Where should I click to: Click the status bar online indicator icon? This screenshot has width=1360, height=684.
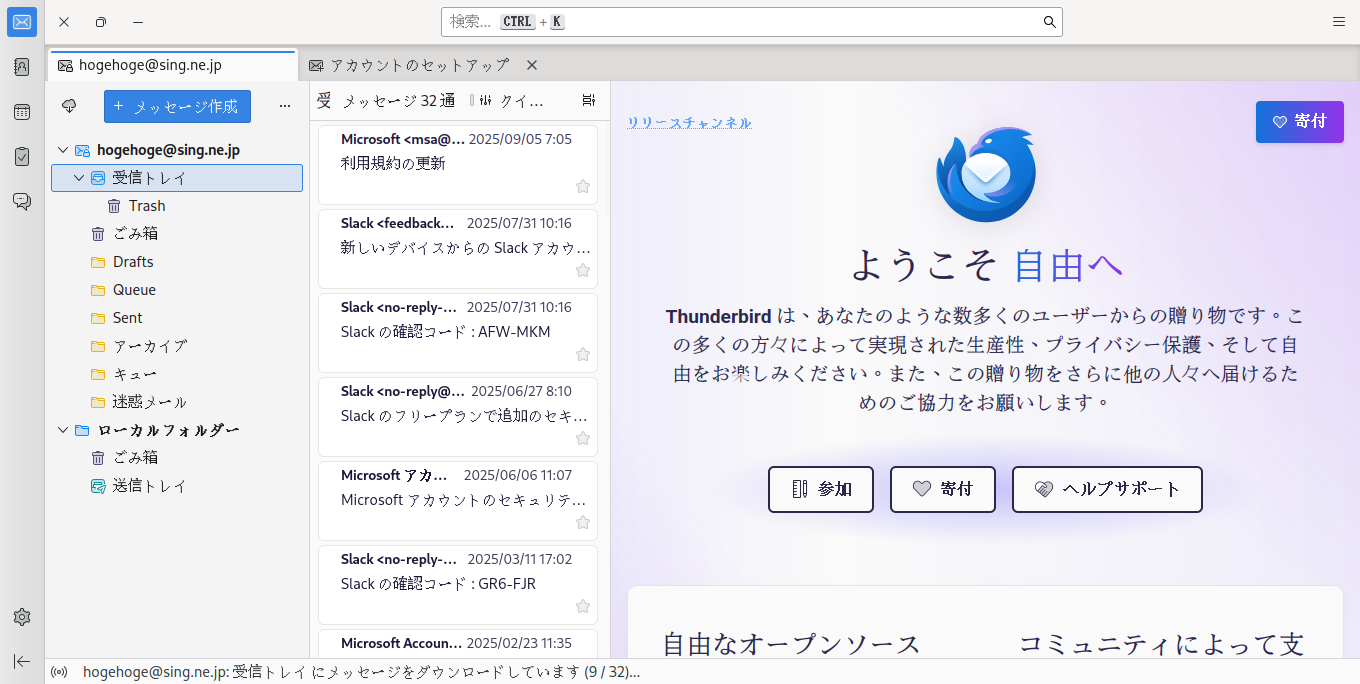coord(59,672)
